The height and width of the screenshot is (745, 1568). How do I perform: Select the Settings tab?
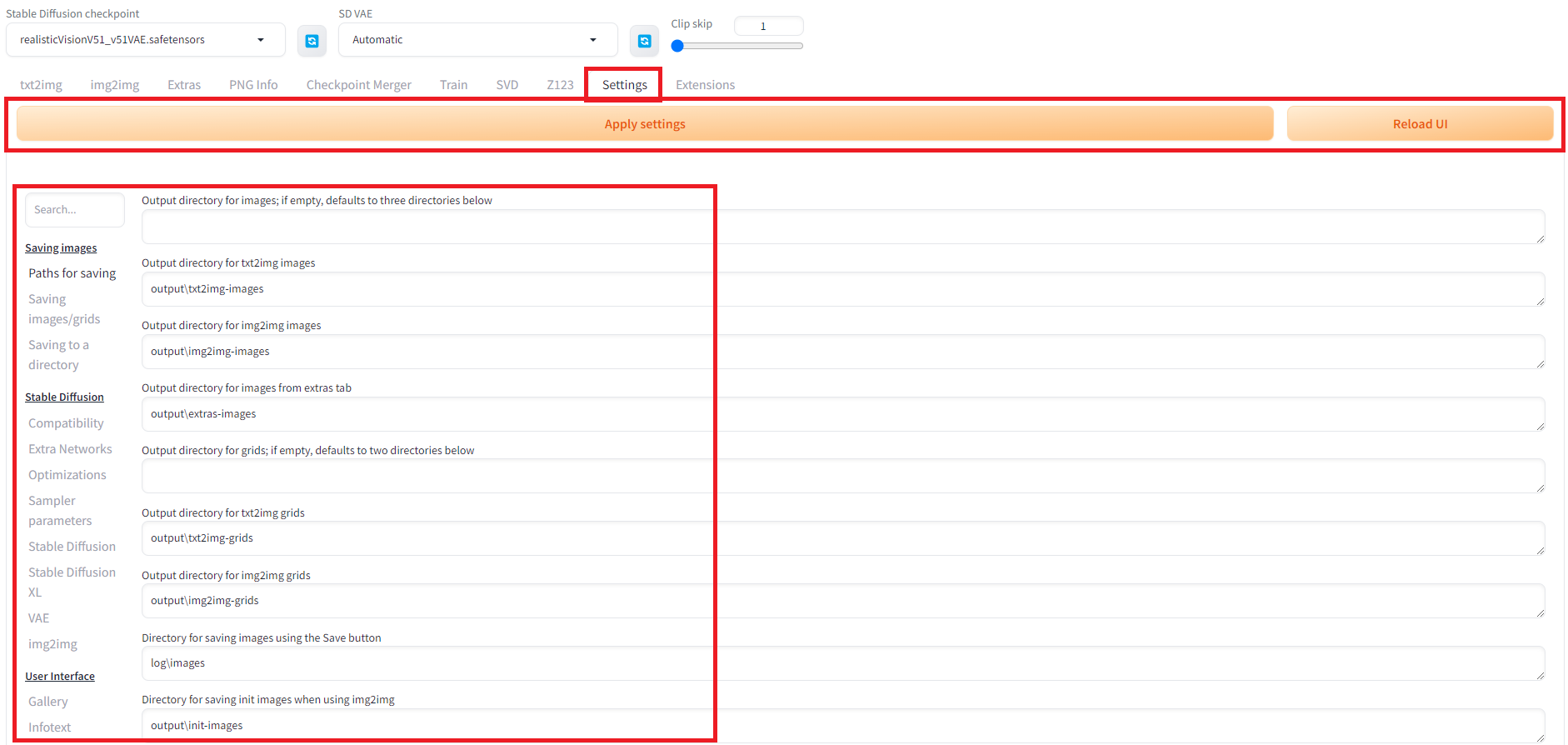click(625, 85)
